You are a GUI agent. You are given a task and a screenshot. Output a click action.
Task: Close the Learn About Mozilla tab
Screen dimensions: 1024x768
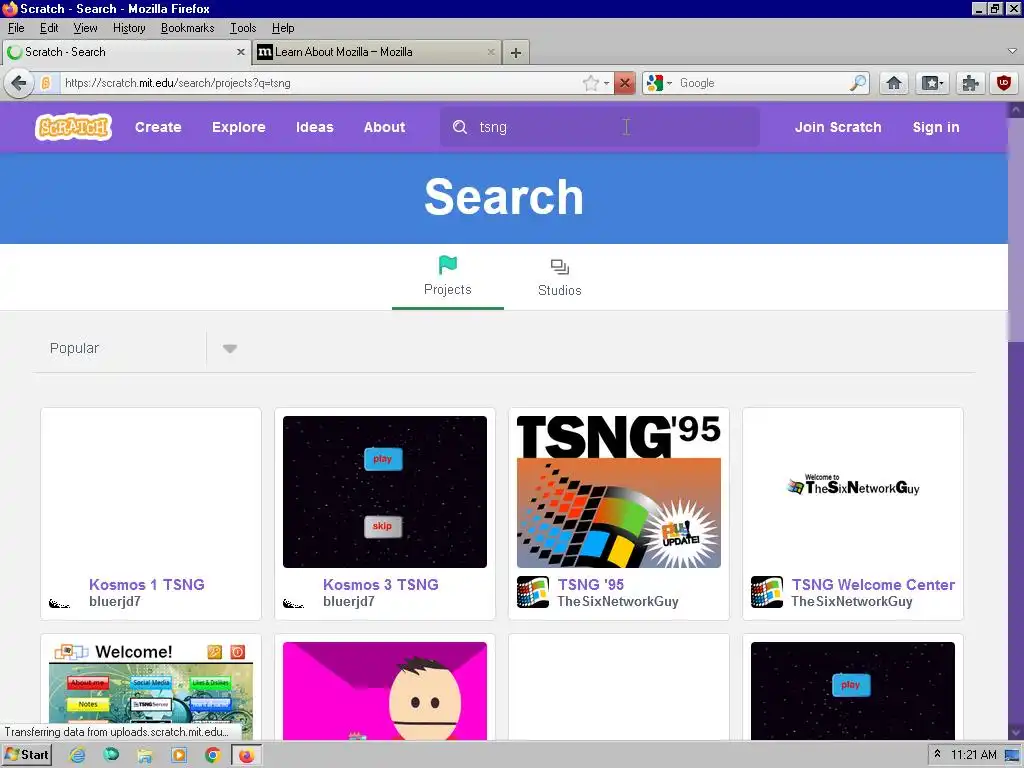pos(491,52)
